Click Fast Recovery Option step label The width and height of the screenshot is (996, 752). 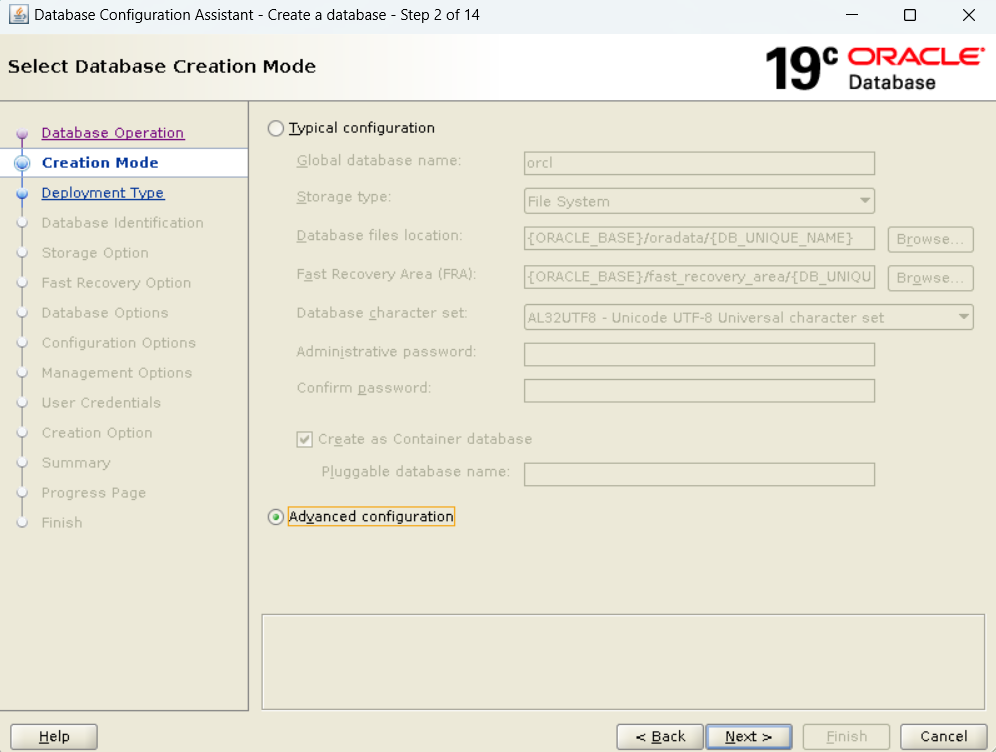tap(116, 283)
